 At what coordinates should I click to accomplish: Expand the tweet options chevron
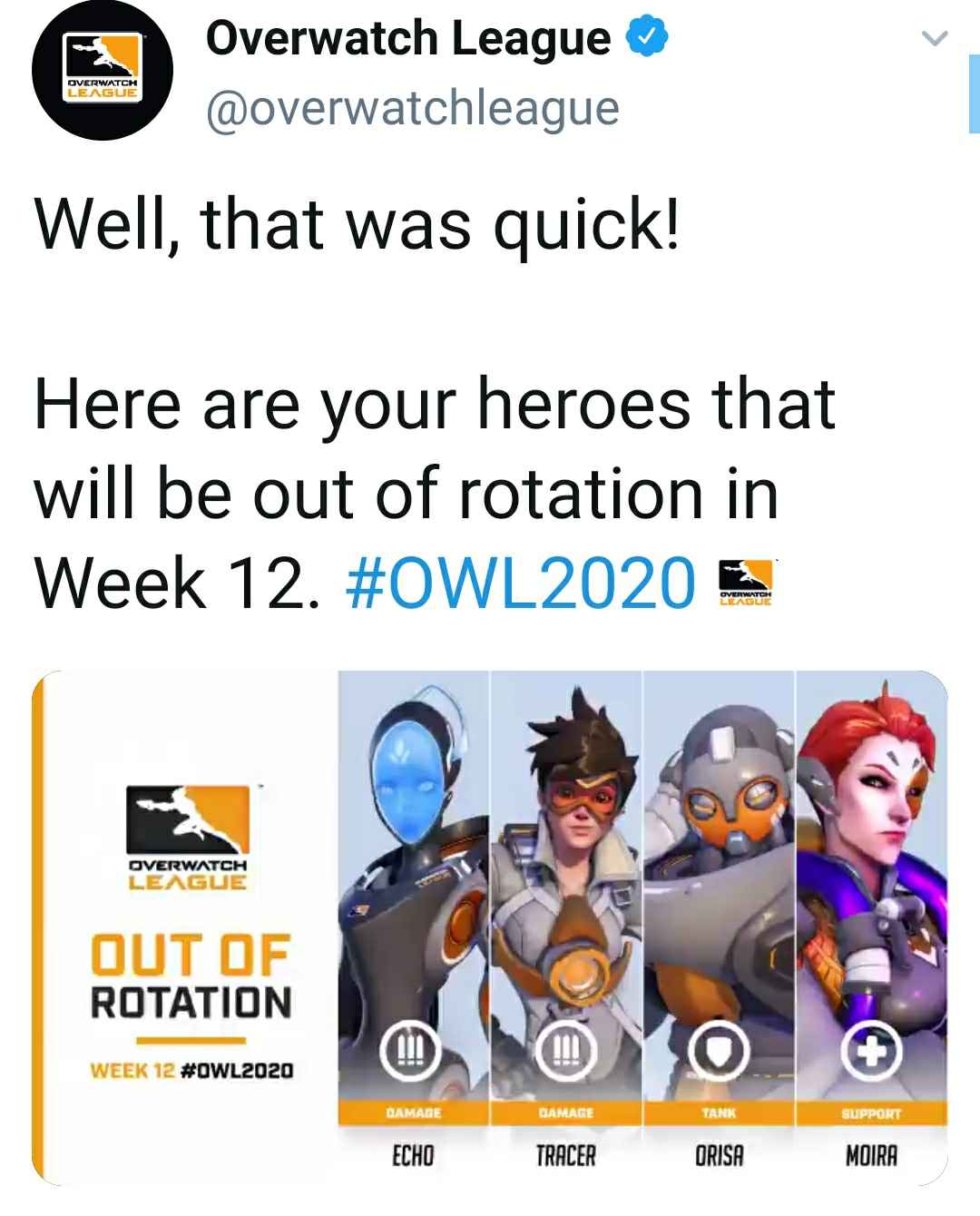coord(934,38)
